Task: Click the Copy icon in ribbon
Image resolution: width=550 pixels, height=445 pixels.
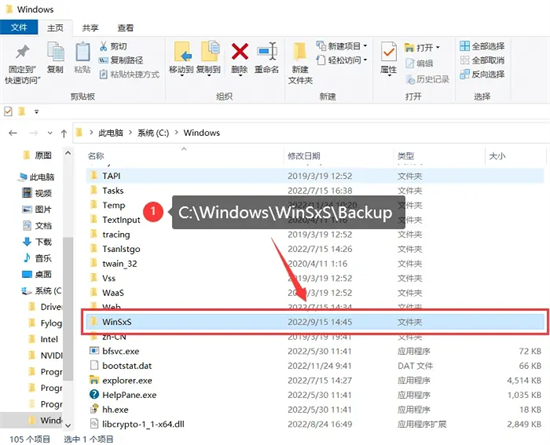Action: [55, 52]
